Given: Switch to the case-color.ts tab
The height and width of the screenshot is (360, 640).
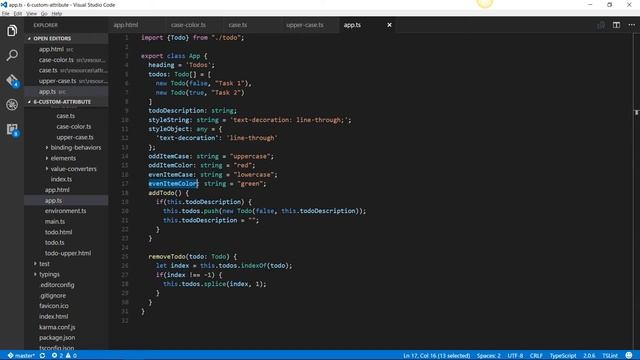Looking at the screenshot, I should (x=188, y=25).
